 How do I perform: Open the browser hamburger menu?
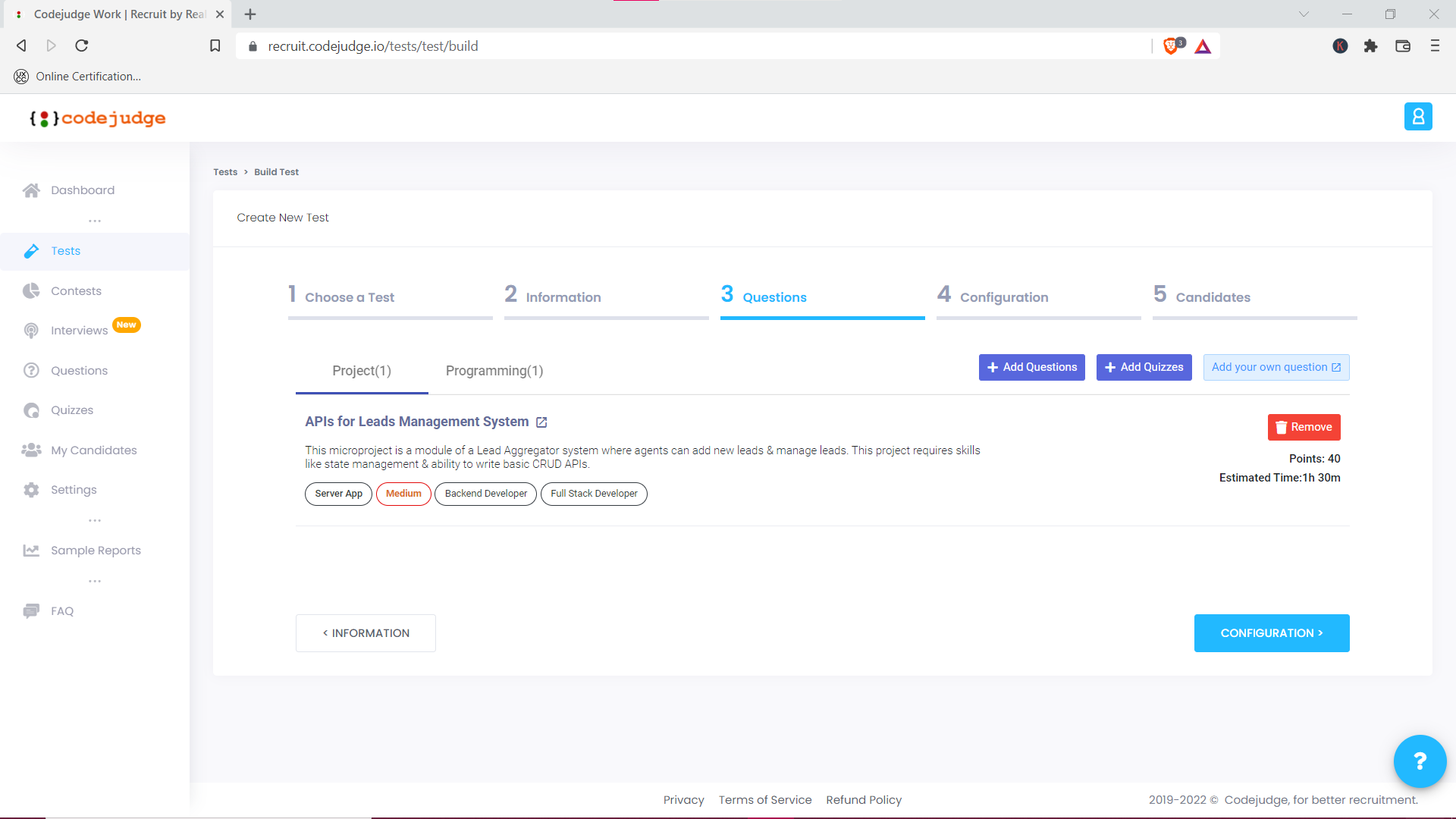1435,45
